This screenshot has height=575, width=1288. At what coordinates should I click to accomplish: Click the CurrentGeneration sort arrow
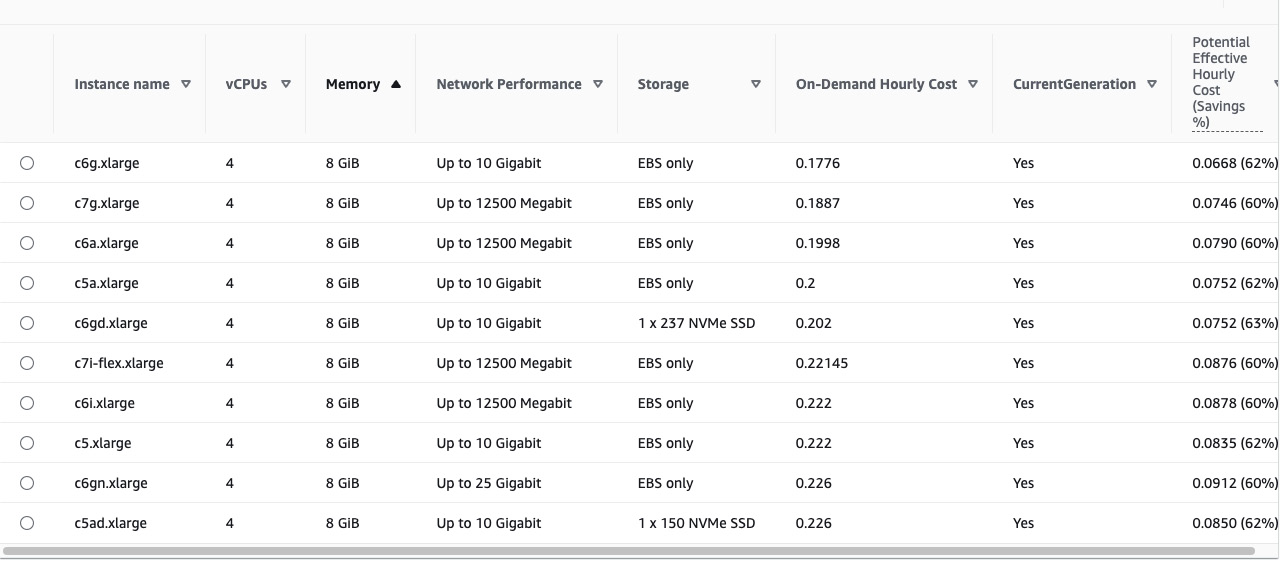(x=1152, y=85)
